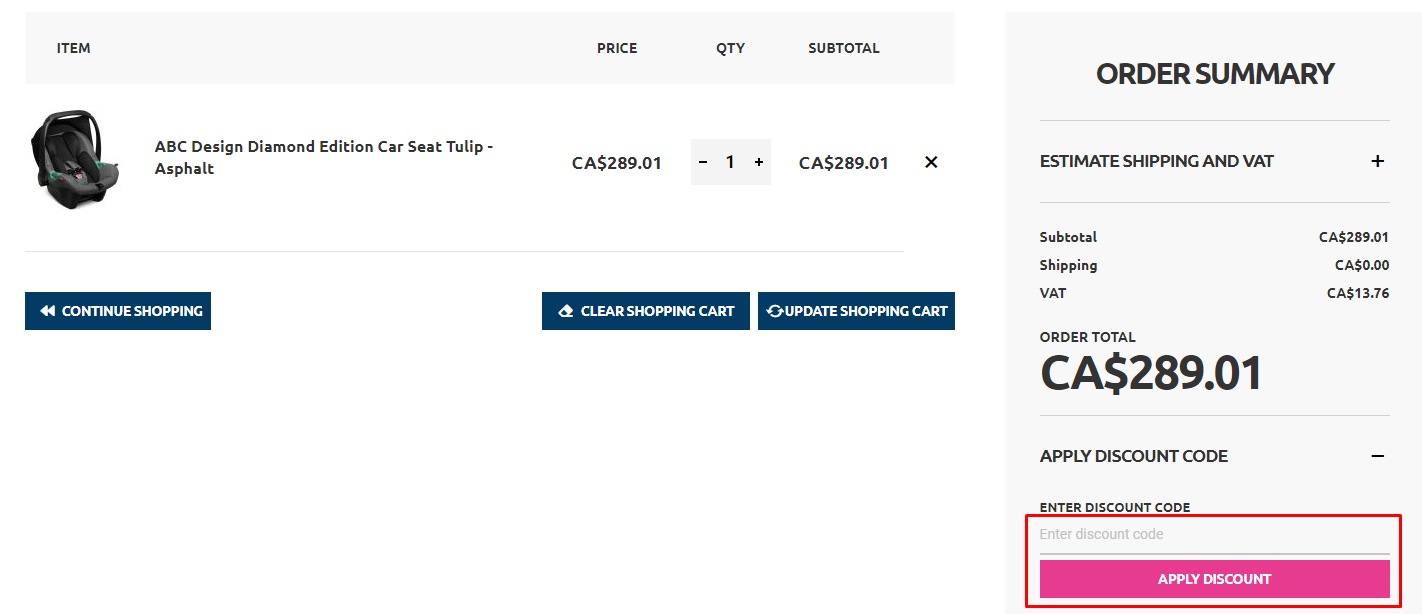Click the Continue Shopping button label
Viewport: 1422px width, 614px height.
click(x=132, y=311)
